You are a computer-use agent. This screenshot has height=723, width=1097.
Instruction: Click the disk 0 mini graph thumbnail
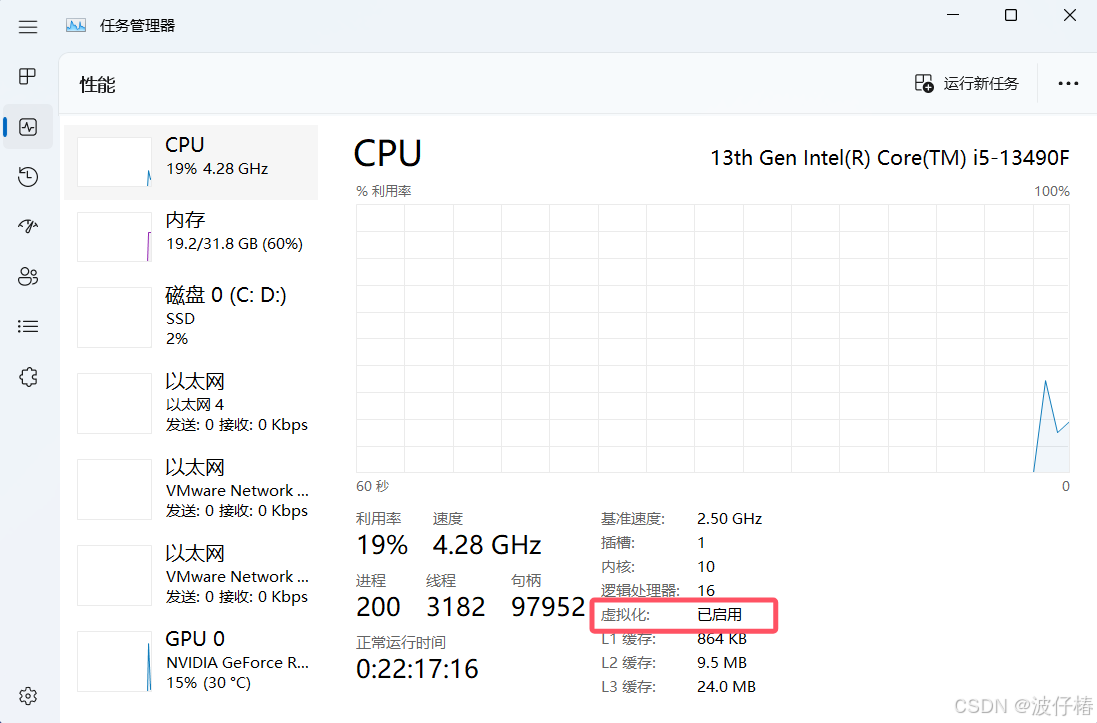click(114, 317)
